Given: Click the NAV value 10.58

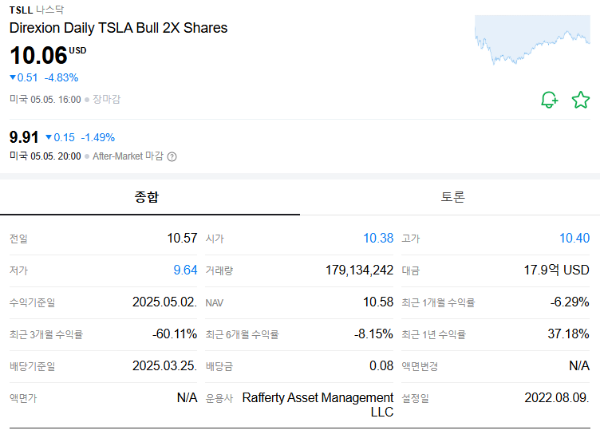Looking at the screenshot, I should (378, 302).
